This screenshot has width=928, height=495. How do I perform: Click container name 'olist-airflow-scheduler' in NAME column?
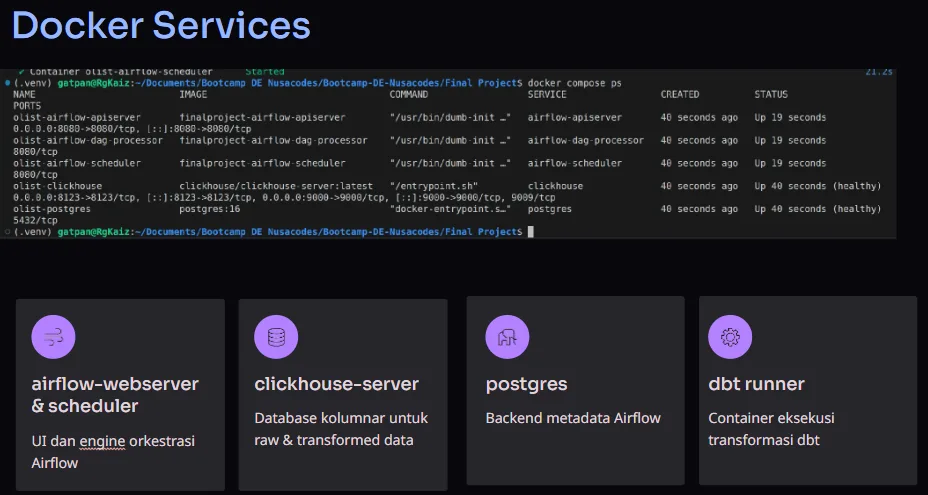[x=77, y=163]
